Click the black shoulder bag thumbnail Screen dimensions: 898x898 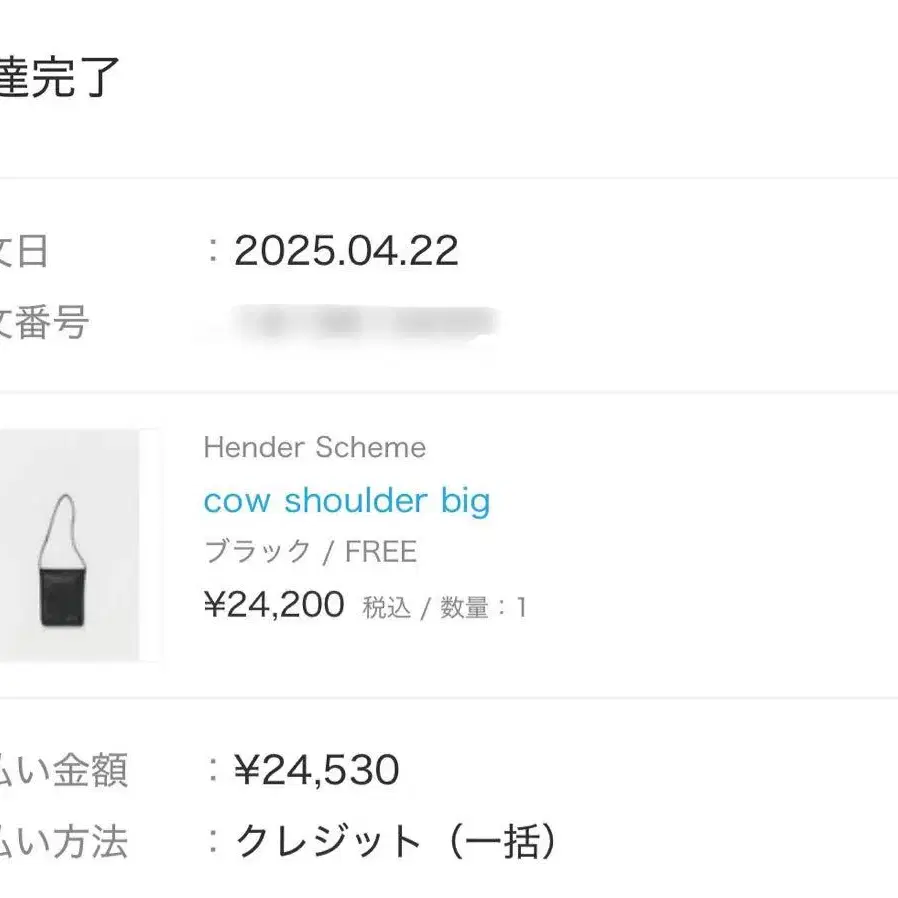coord(68,545)
